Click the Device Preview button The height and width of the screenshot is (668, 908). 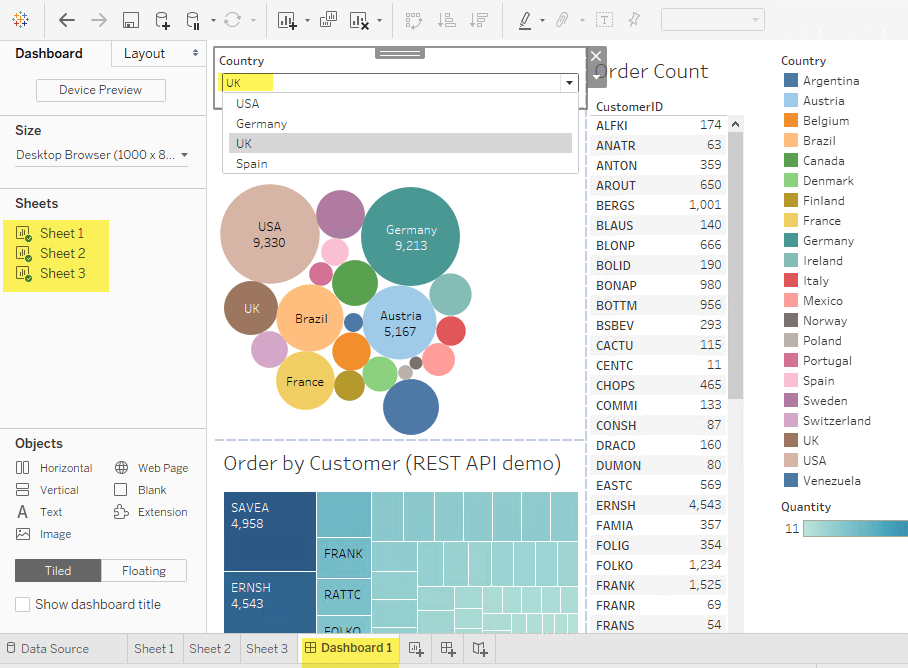100,90
